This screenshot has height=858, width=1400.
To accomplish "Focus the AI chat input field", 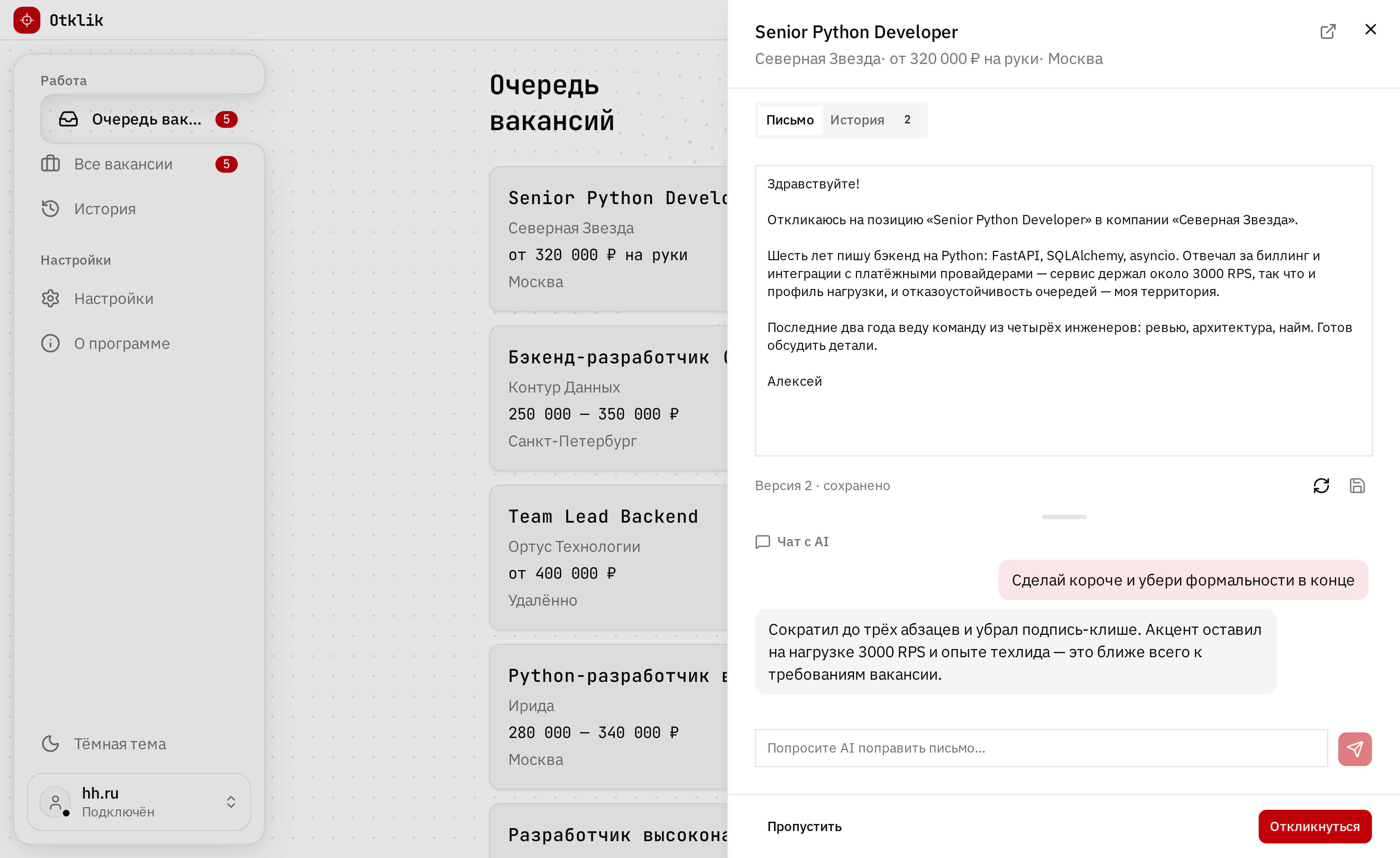I will click(1041, 748).
